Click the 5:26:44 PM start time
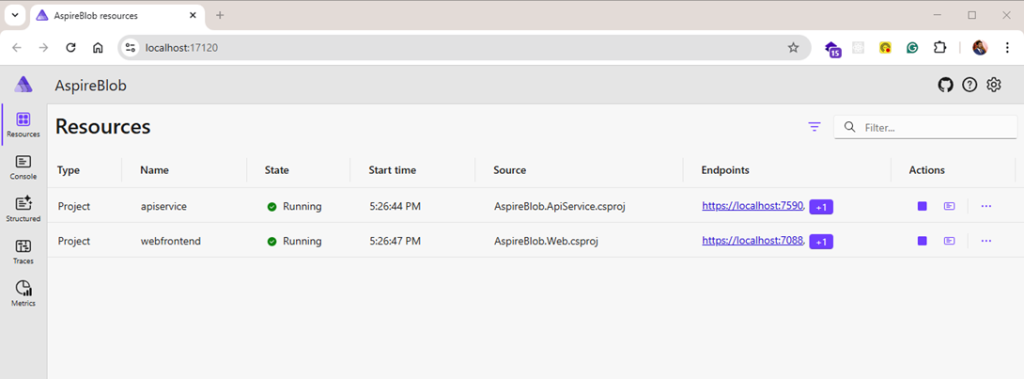The height and width of the screenshot is (379, 1024). tap(394, 206)
